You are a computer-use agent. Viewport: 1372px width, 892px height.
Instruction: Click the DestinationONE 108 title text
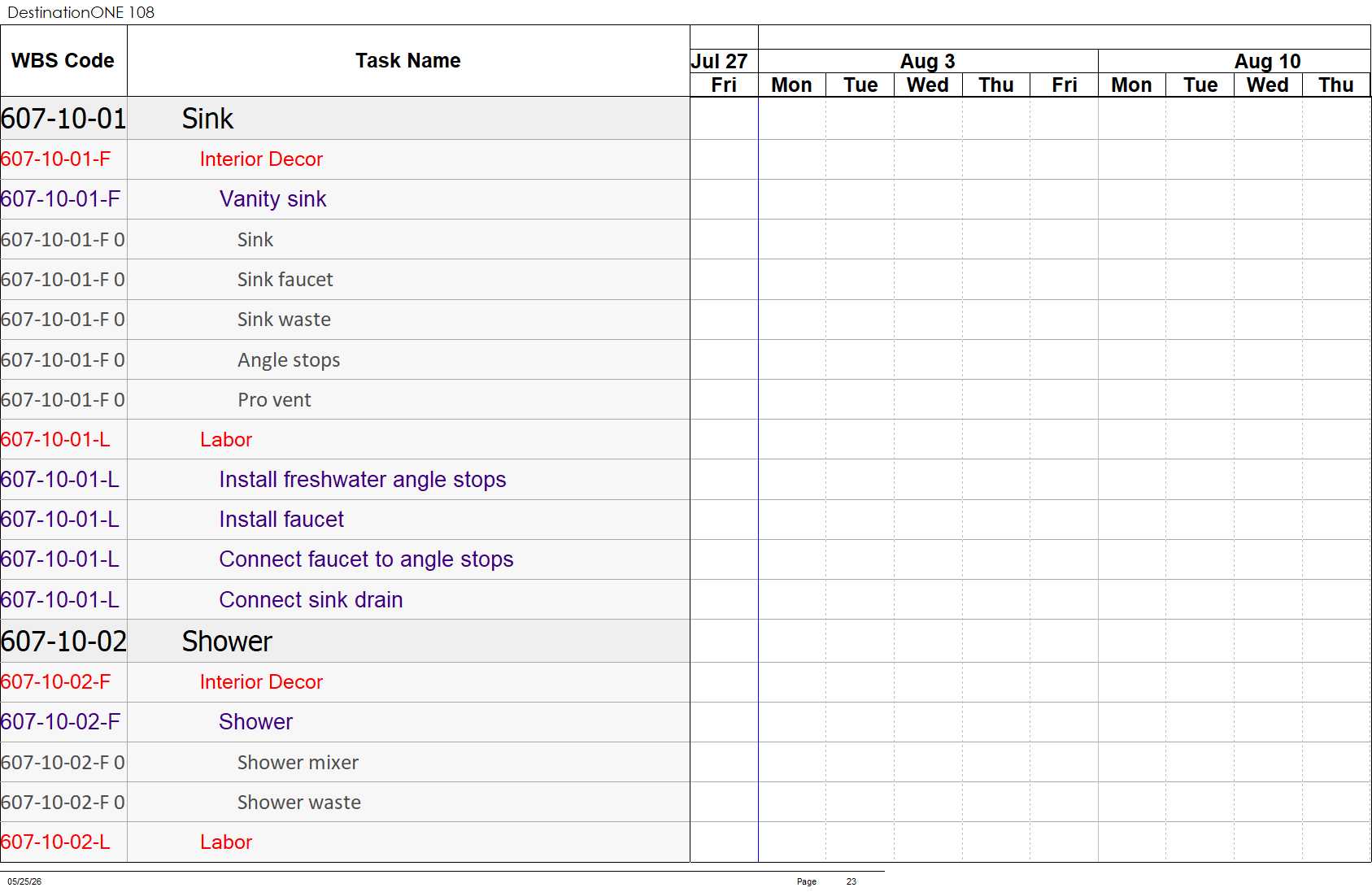pos(81,12)
